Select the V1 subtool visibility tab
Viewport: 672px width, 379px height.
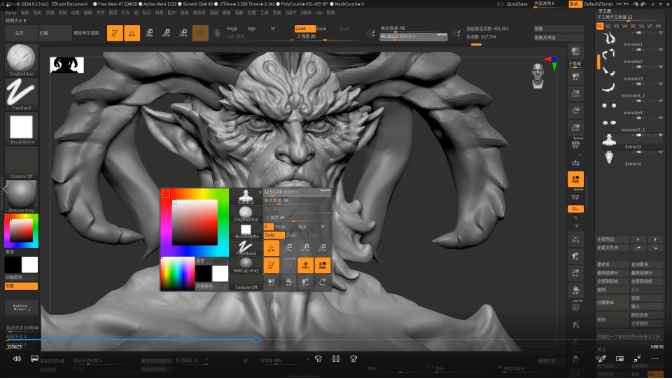coord(600,26)
